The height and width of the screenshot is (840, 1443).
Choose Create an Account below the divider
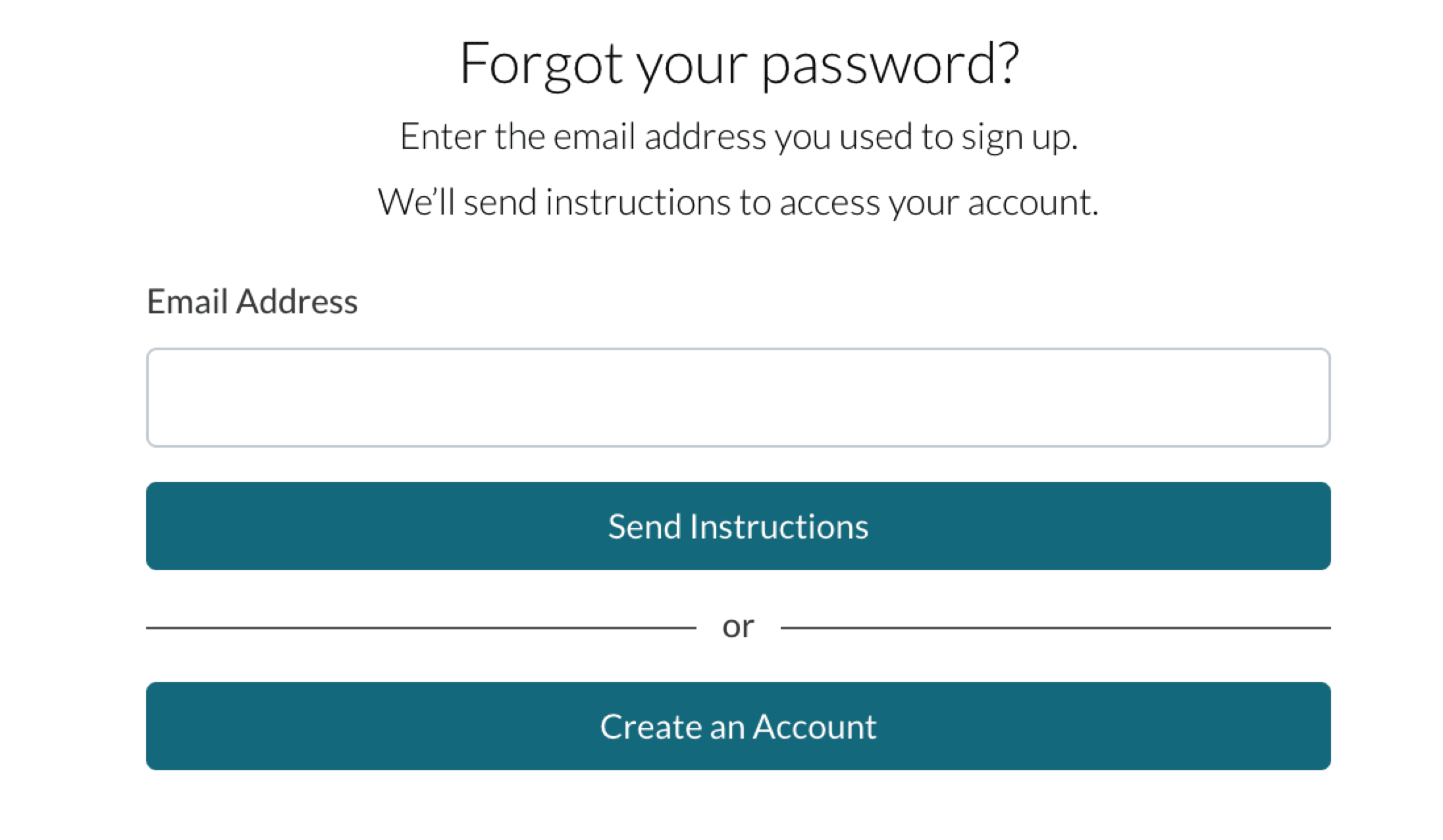737,726
